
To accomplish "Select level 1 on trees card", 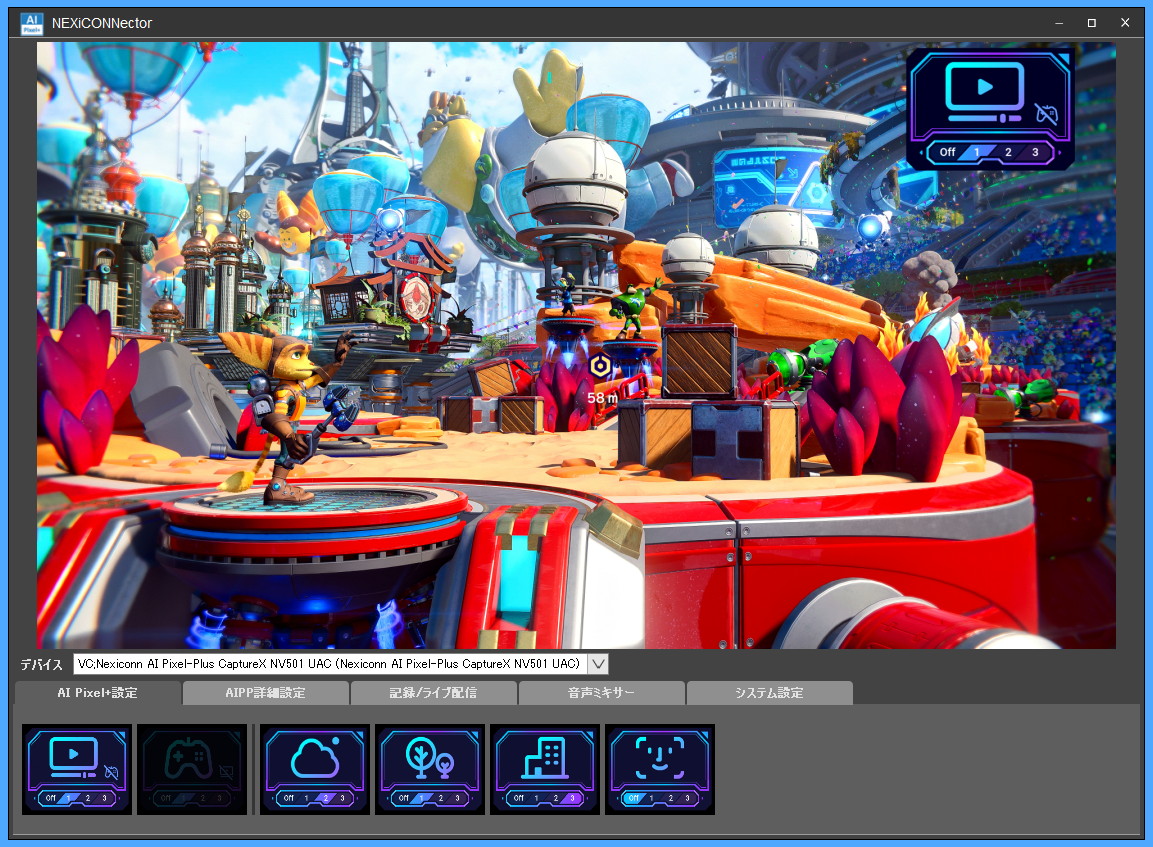I will pyautogui.click(x=421, y=798).
